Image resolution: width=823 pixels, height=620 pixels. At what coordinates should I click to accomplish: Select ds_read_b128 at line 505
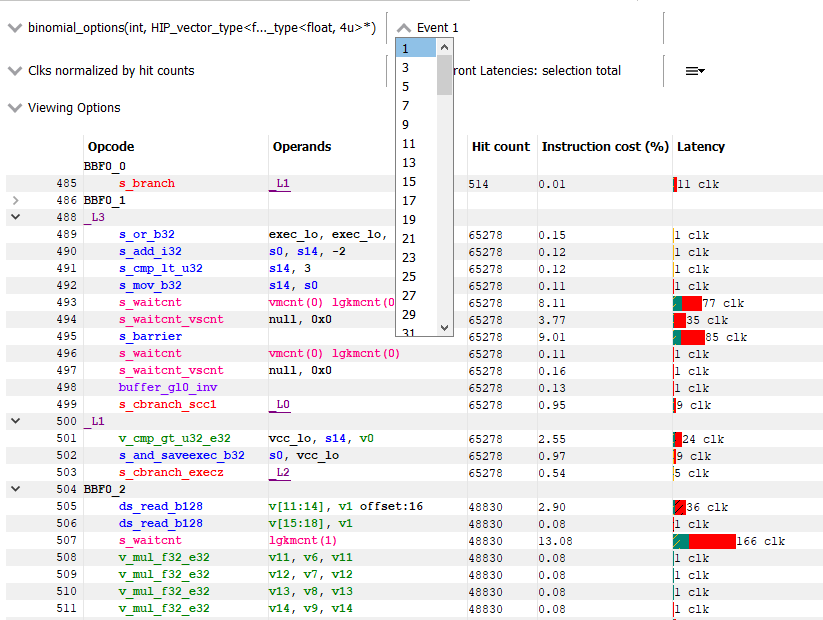pos(161,507)
